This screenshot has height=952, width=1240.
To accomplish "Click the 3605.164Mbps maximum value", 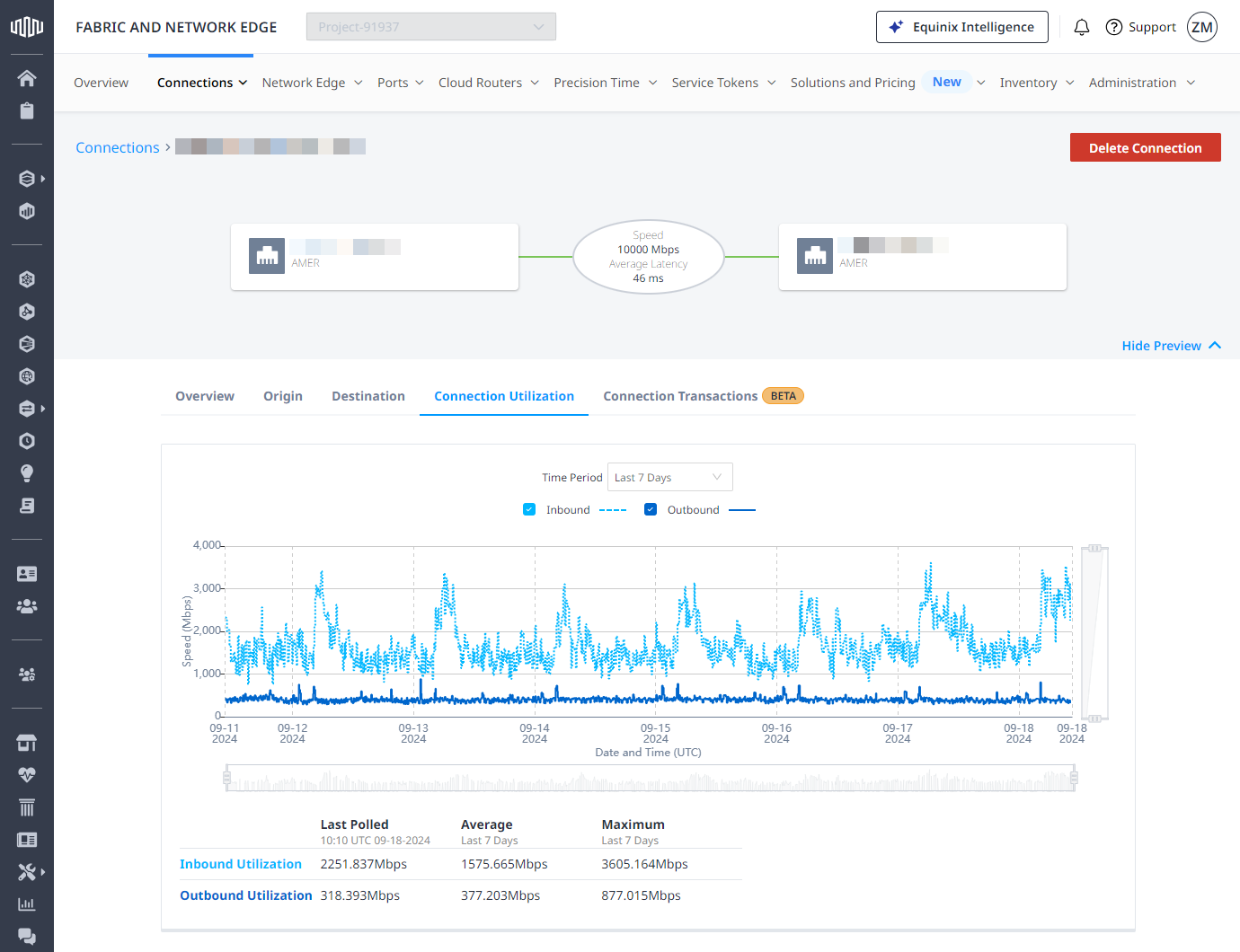I will (x=645, y=864).
